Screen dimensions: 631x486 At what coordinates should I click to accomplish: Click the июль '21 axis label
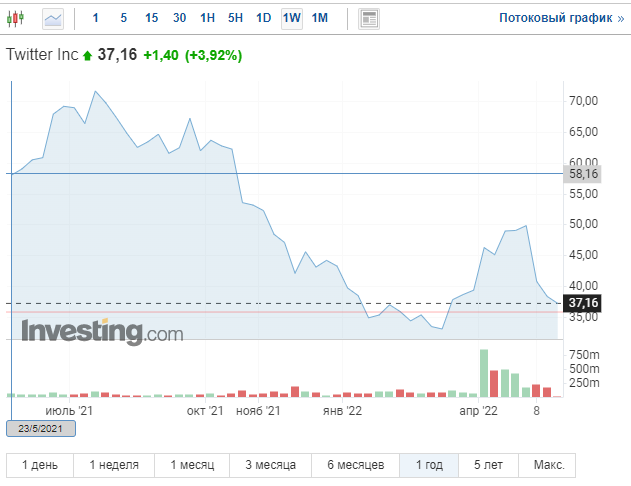pos(69,411)
